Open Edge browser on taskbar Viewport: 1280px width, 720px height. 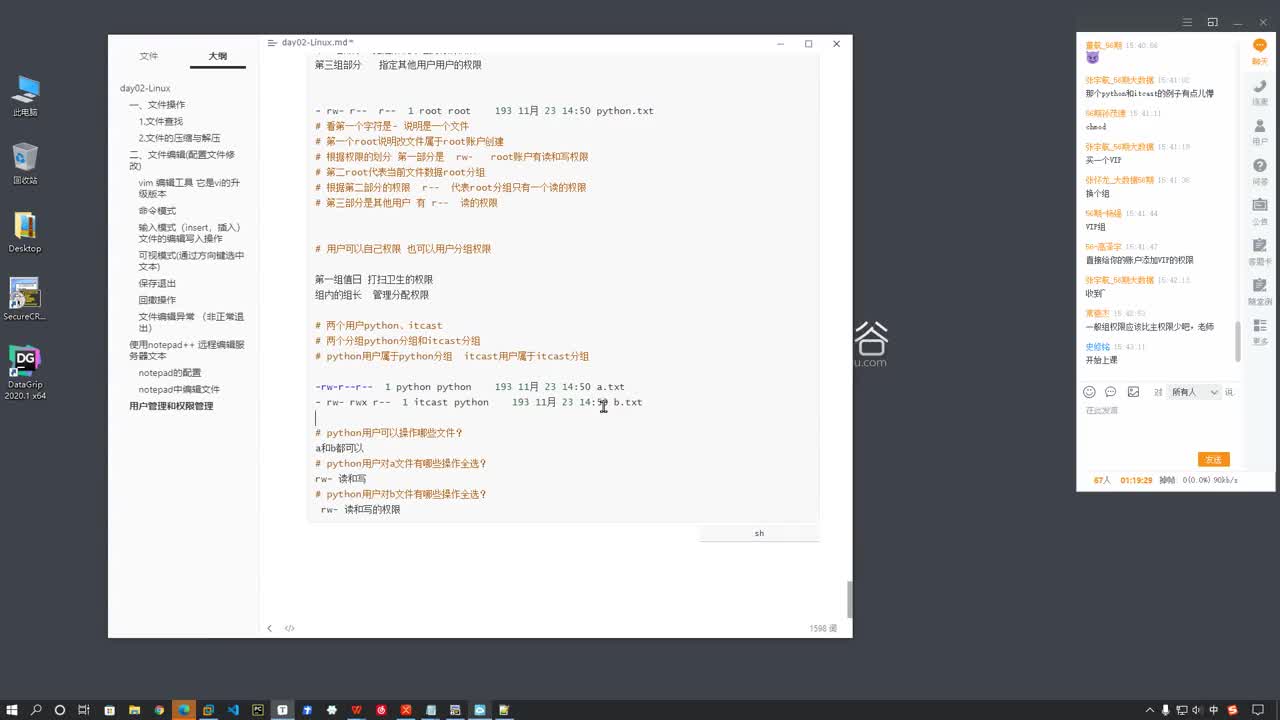click(184, 710)
